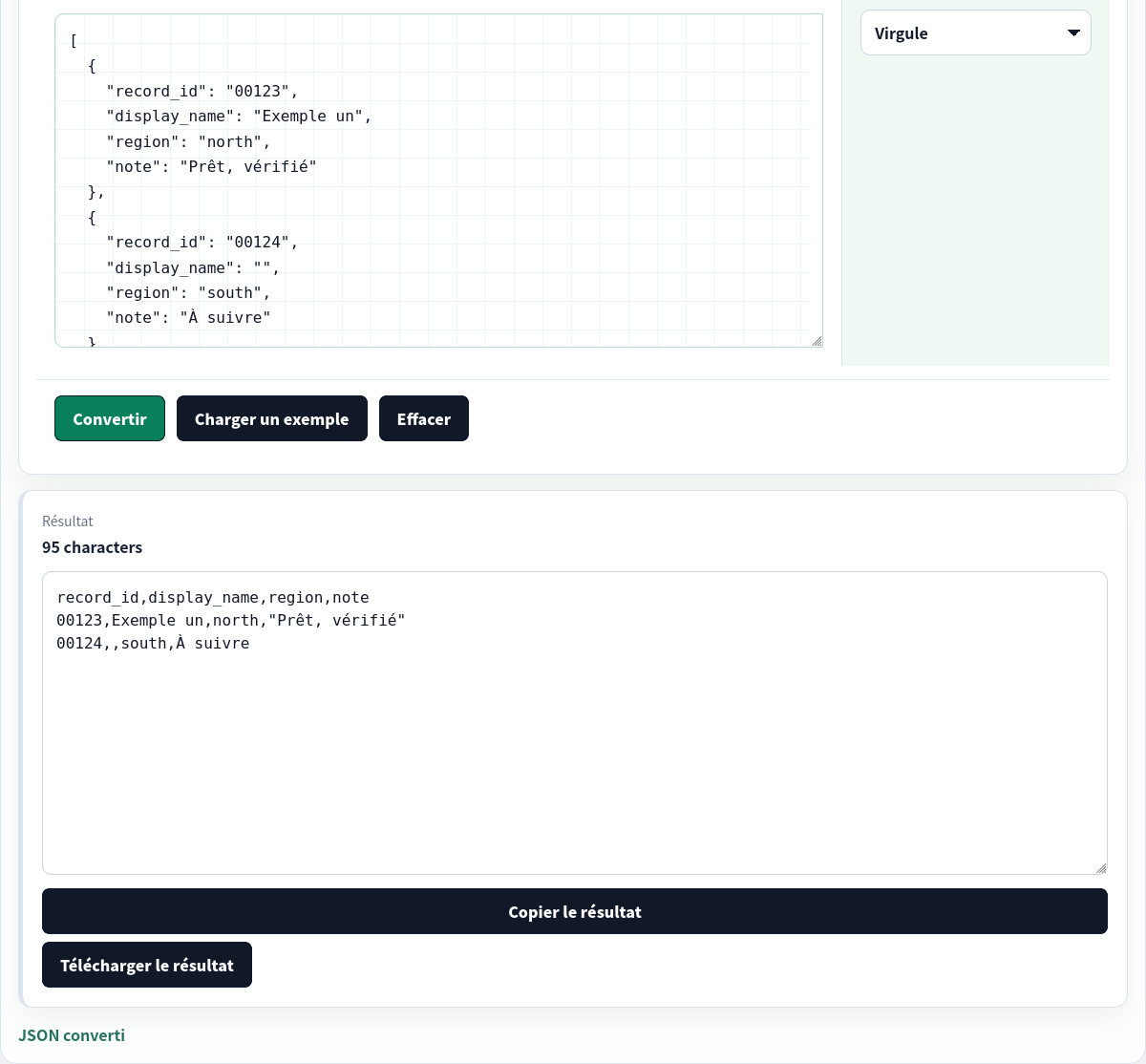Screen dimensions: 1146x1064
Task: Click the line "display_name": "Exemple un"
Action: click(240, 117)
